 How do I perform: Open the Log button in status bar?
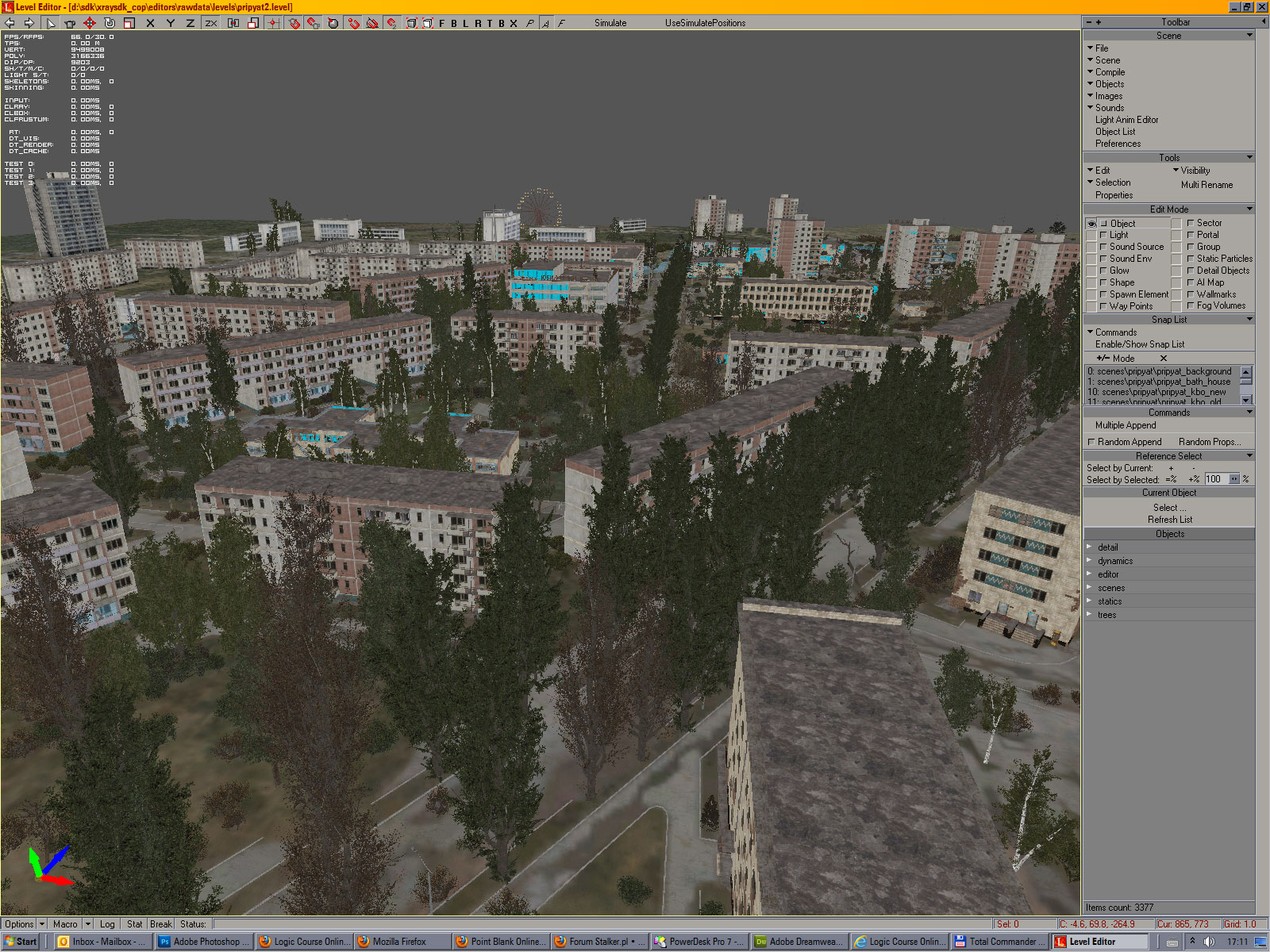(107, 924)
